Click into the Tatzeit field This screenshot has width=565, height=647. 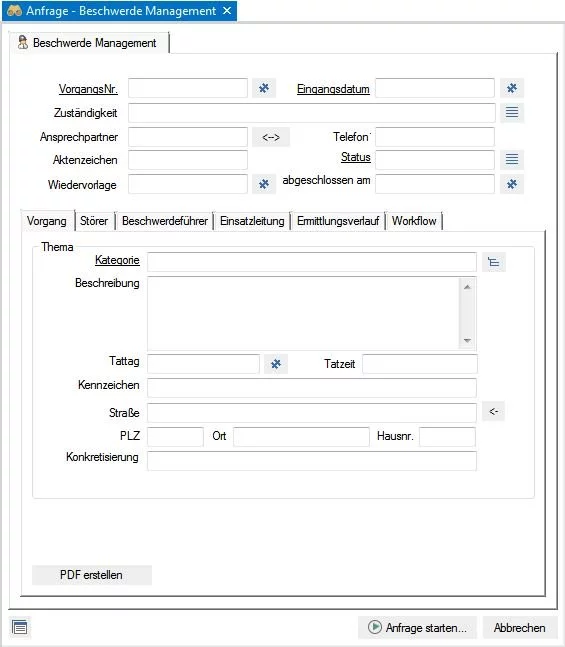(420, 364)
